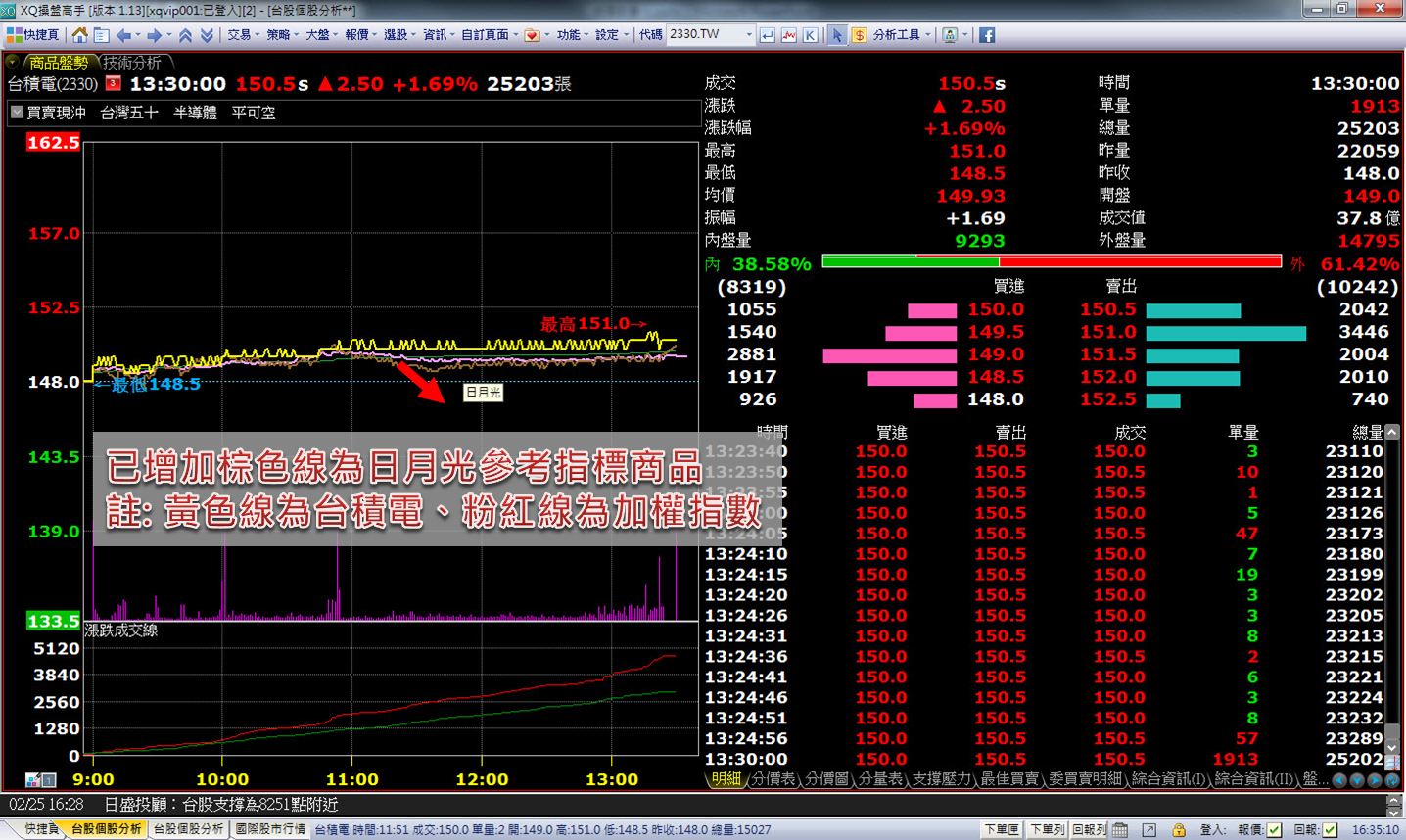Click the home icon in the toolbar

(79, 35)
